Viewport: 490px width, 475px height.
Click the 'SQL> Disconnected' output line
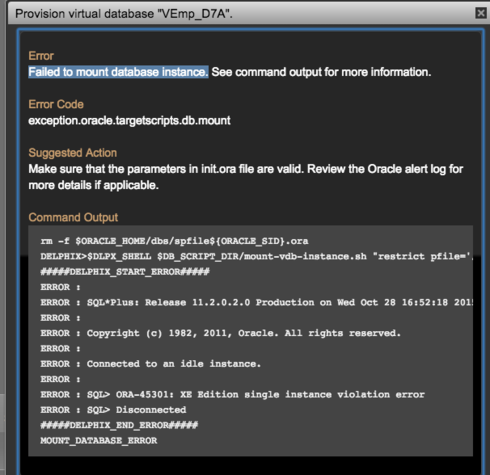(113, 410)
